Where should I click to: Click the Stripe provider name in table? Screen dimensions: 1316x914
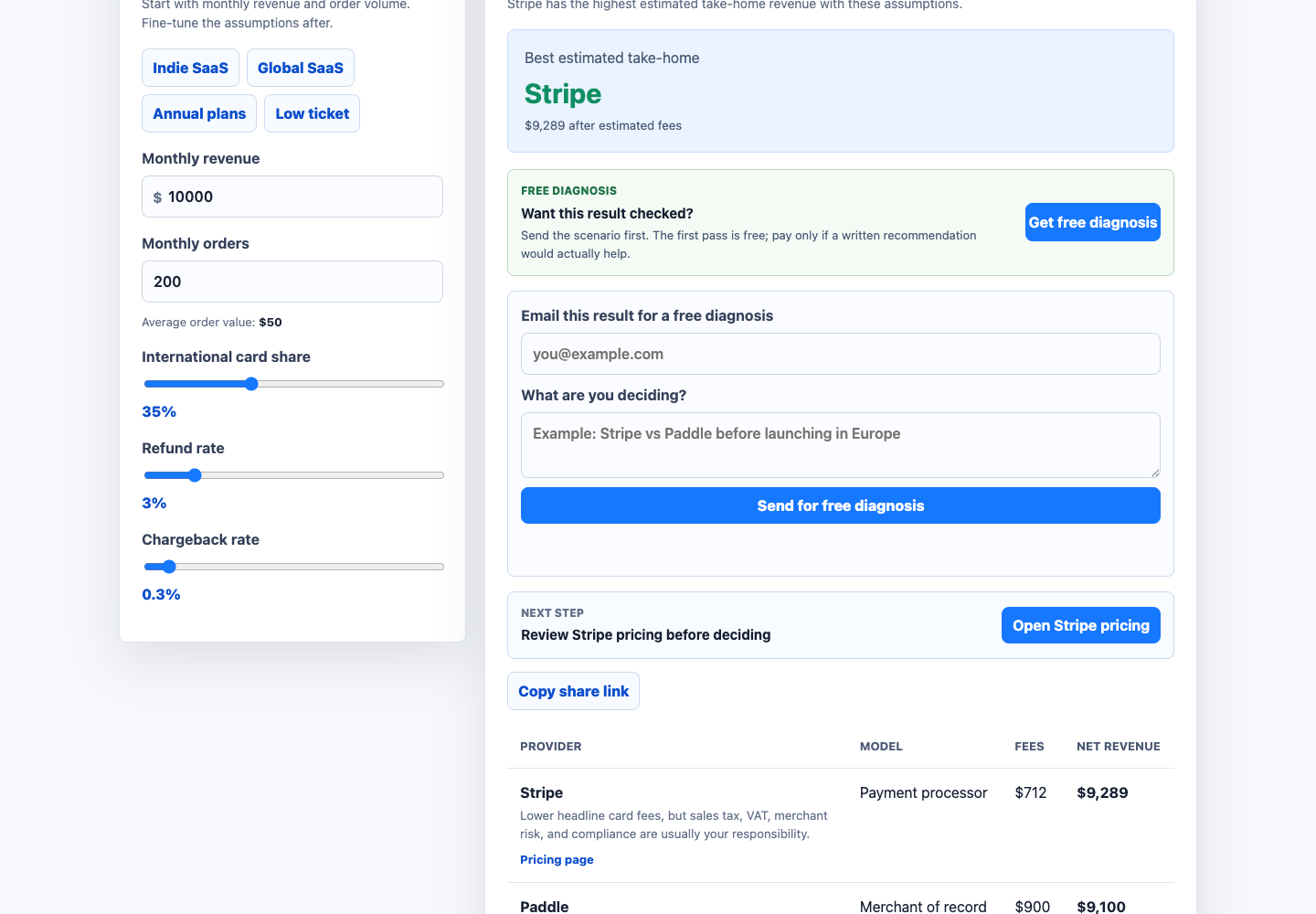tap(541, 792)
